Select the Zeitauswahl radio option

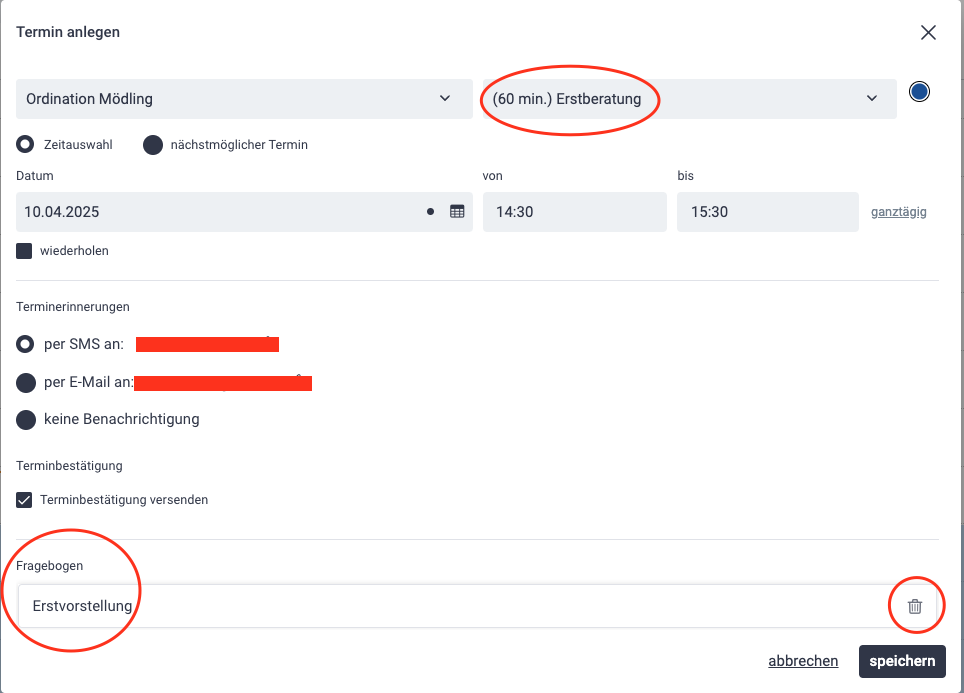point(25,145)
